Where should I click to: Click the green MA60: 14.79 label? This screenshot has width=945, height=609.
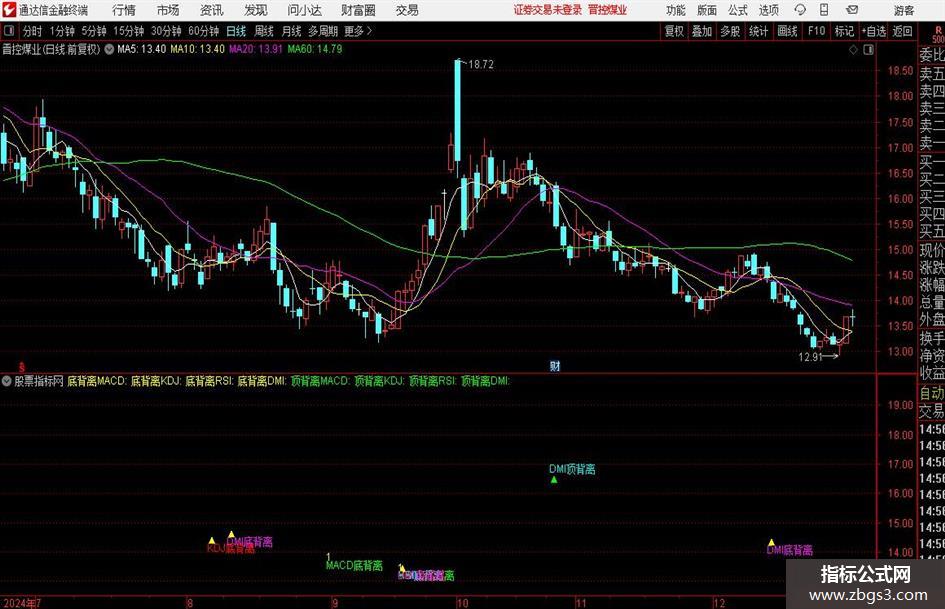315,49
